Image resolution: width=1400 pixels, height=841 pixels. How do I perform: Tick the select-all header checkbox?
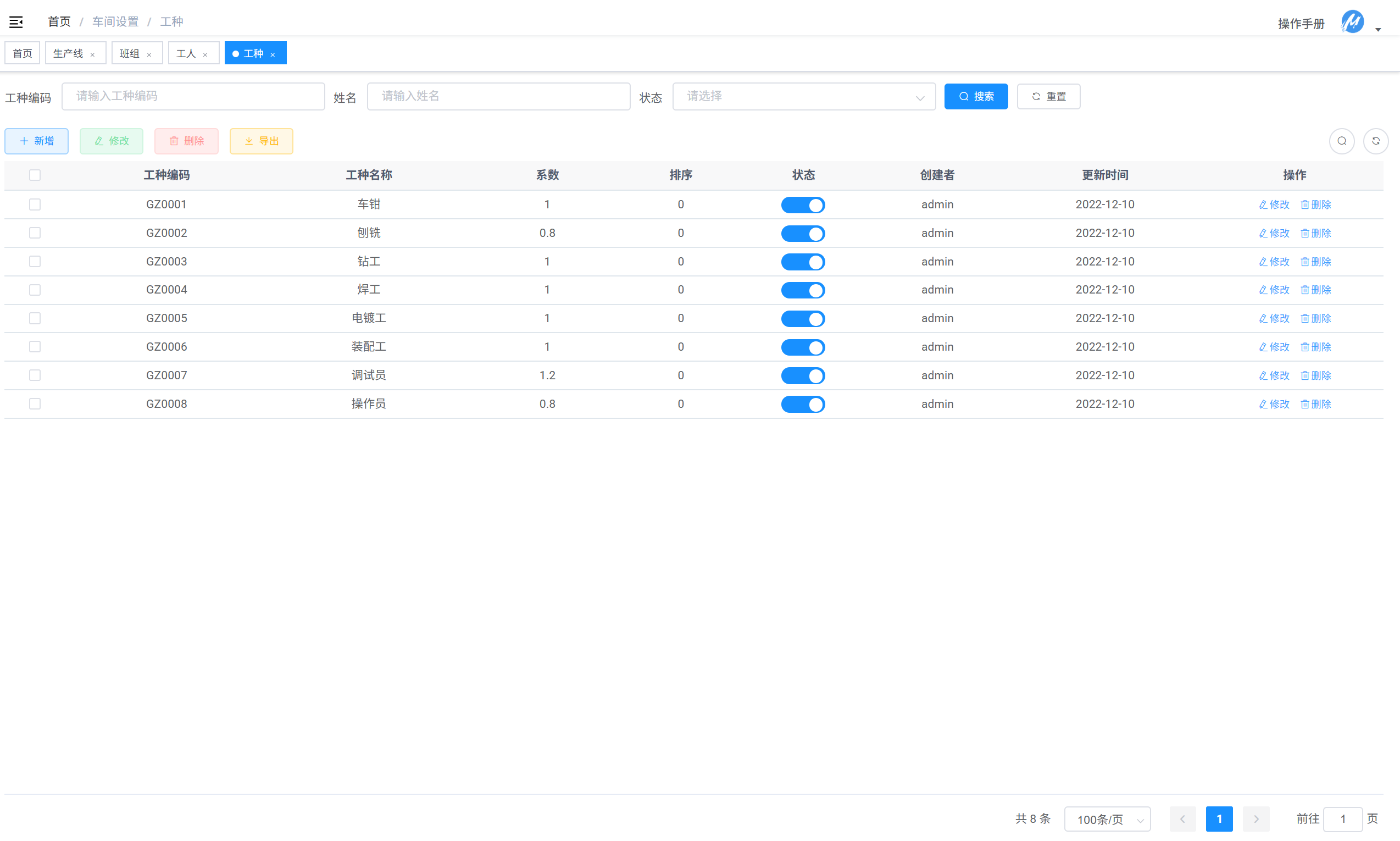coord(35,175)
